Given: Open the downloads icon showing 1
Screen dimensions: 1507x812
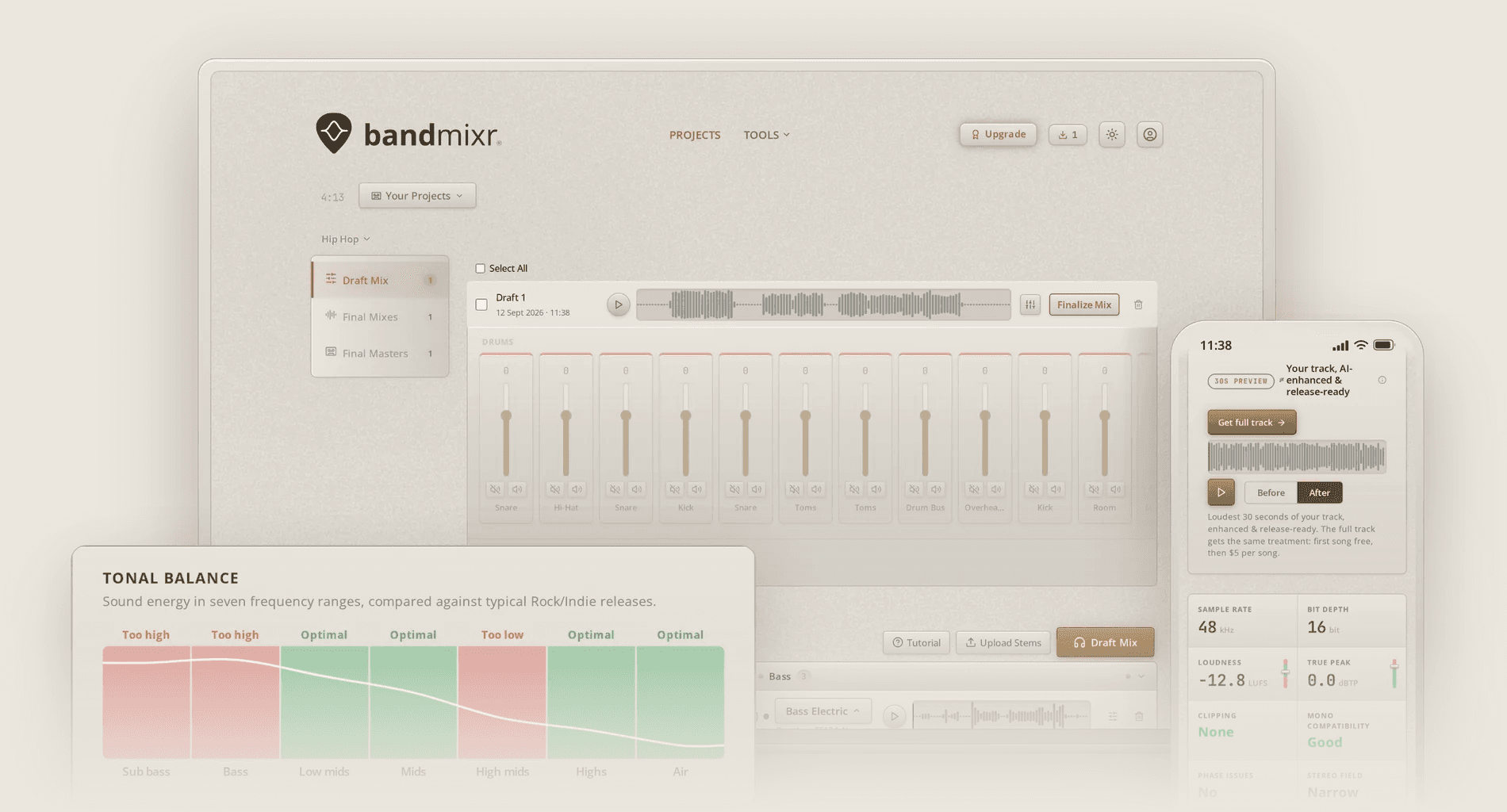Looking at the screenshot, I should pyautogui.click(x=1068, y=135).
